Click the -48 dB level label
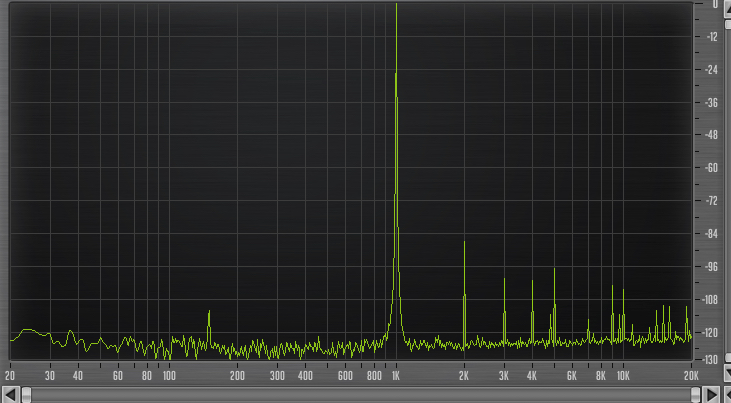The height and width of the screenshot is (403, 731). (712, 135)
